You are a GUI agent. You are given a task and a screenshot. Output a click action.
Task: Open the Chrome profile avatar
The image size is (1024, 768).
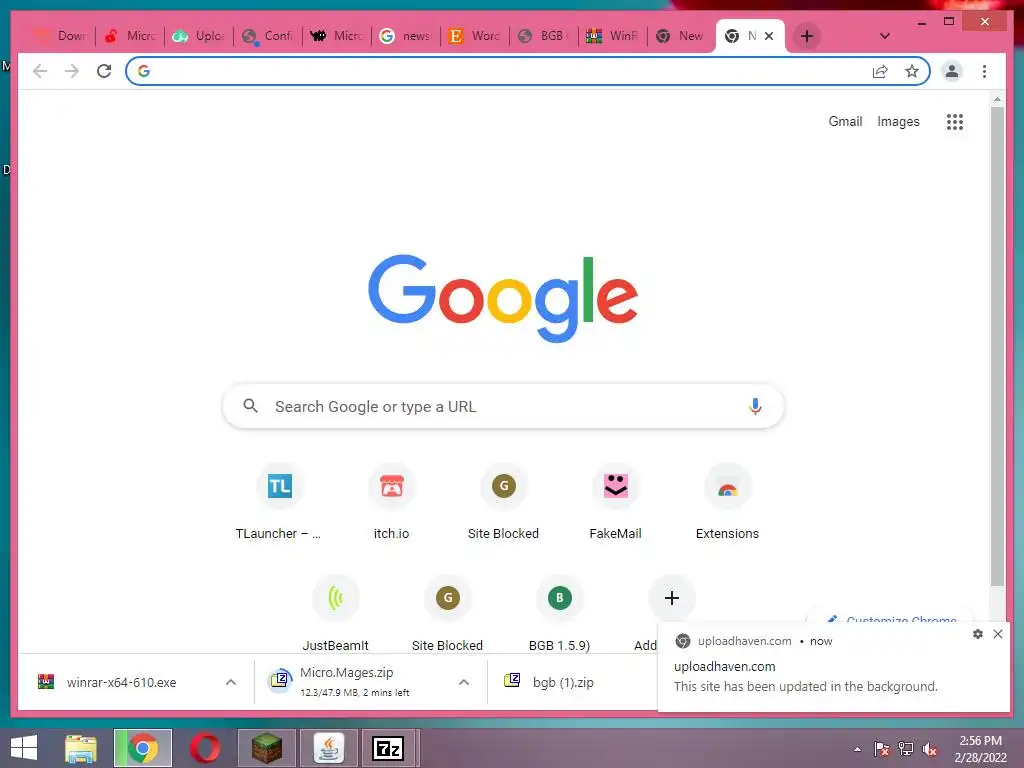[x=952, y=71]
